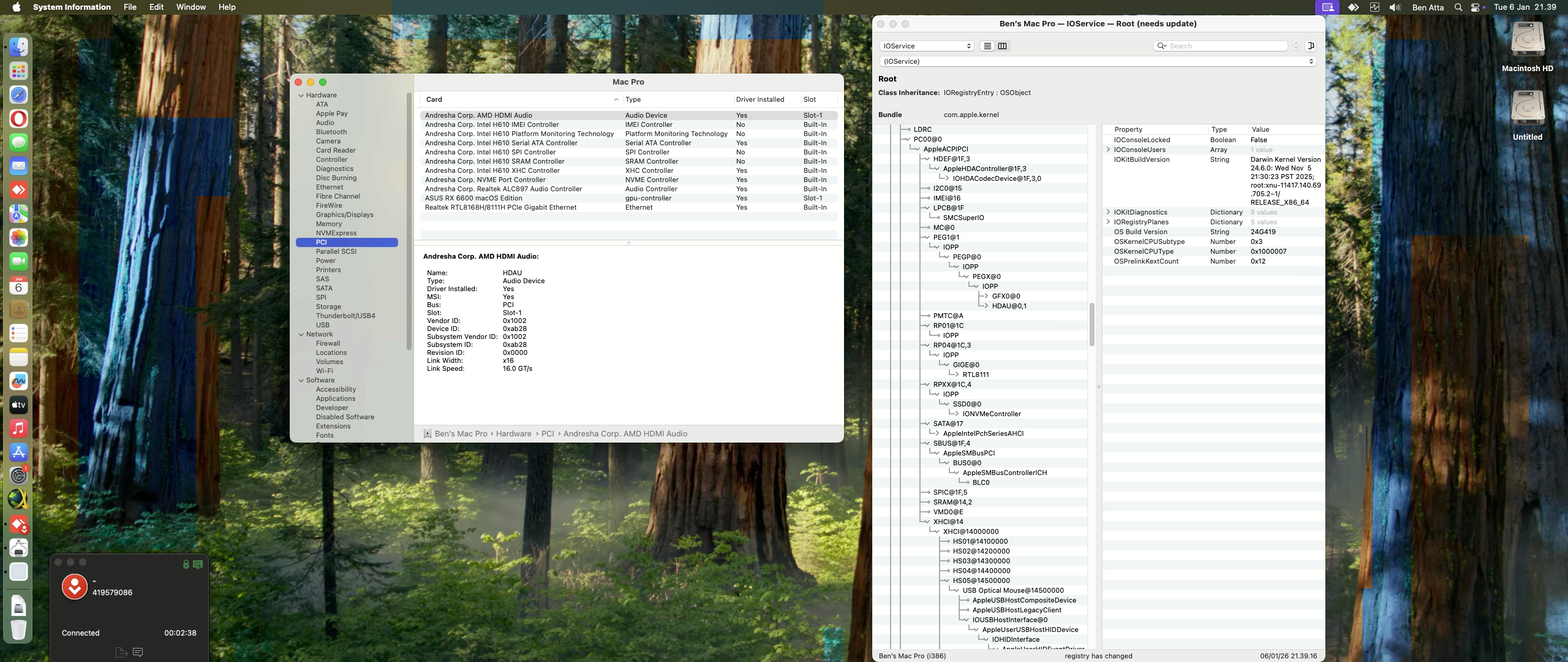The width and height of the screenshot is (1568, 662).
Task: Open the System Information app menu
Action: click(x=72, y=7)
